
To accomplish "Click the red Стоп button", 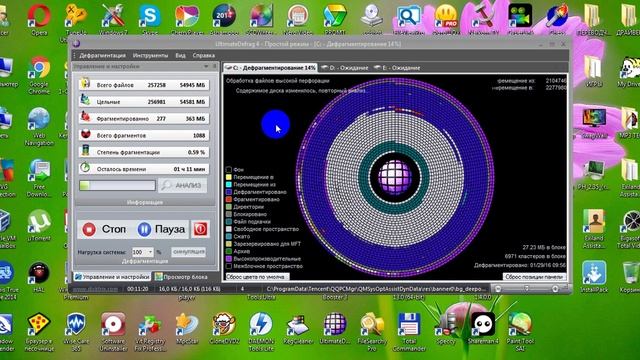I will (104, 229).
